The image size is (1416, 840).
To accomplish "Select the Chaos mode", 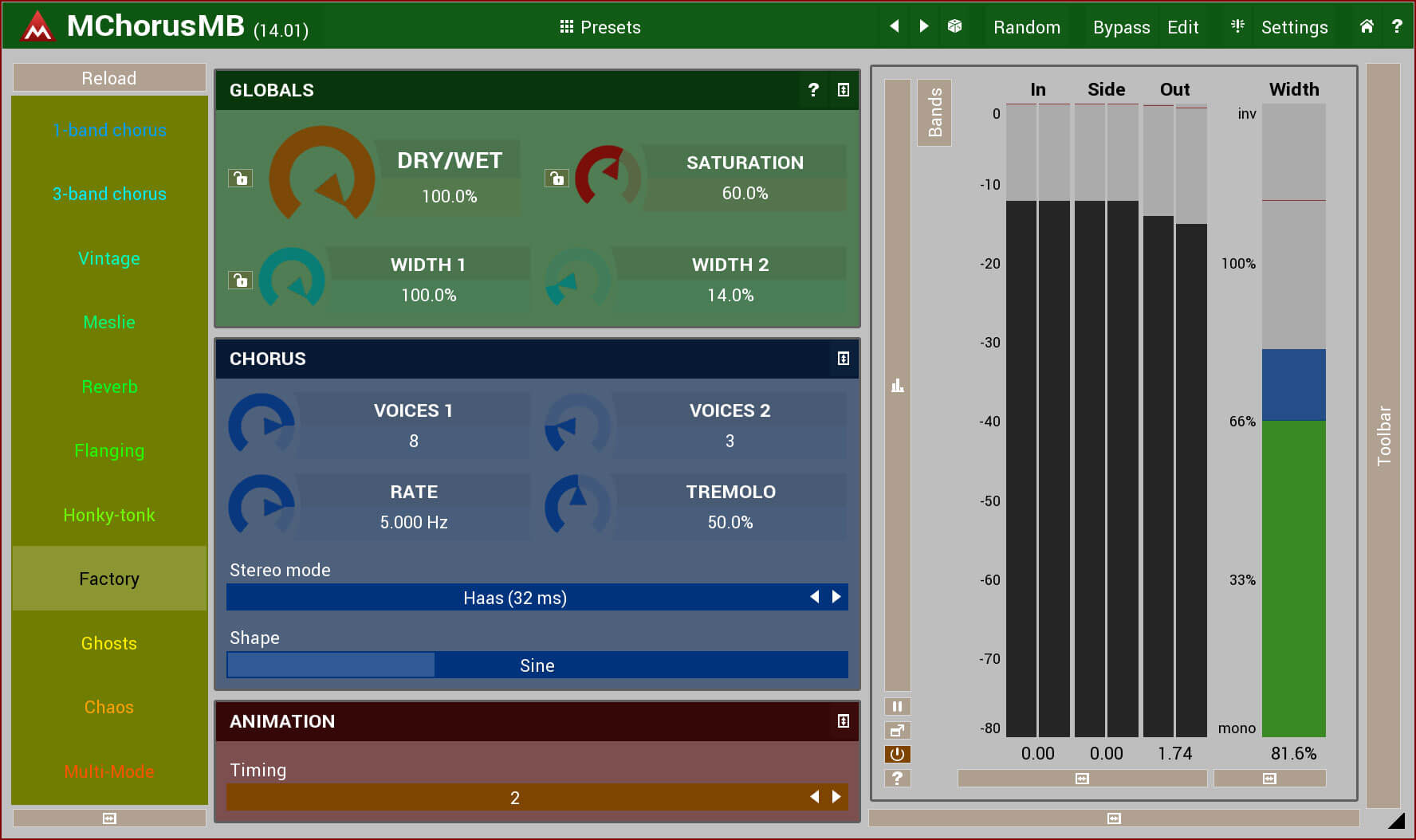I will click(x=109, y=707).
